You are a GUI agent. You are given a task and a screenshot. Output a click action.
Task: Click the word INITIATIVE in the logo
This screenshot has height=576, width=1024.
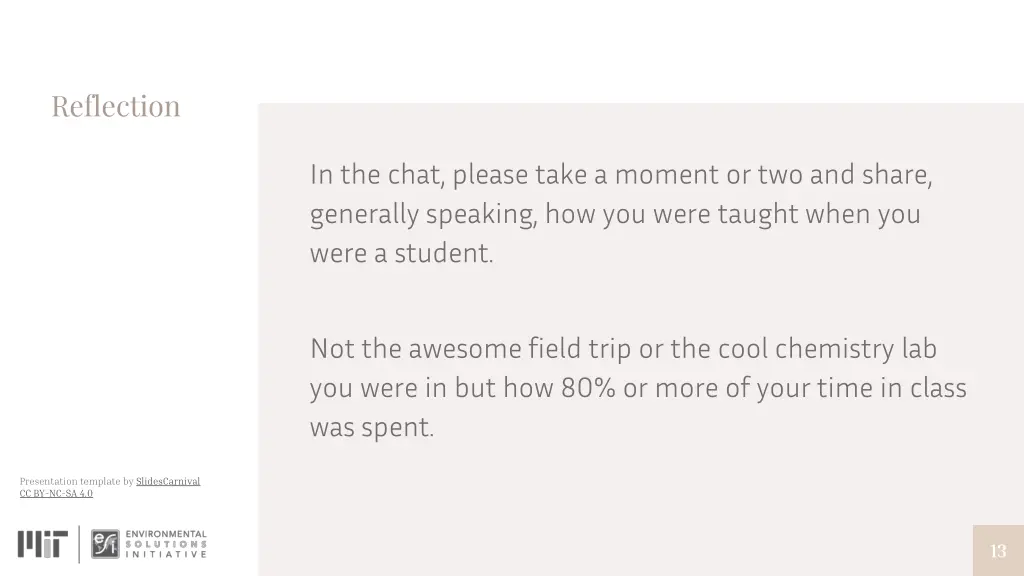click(166, 554)
